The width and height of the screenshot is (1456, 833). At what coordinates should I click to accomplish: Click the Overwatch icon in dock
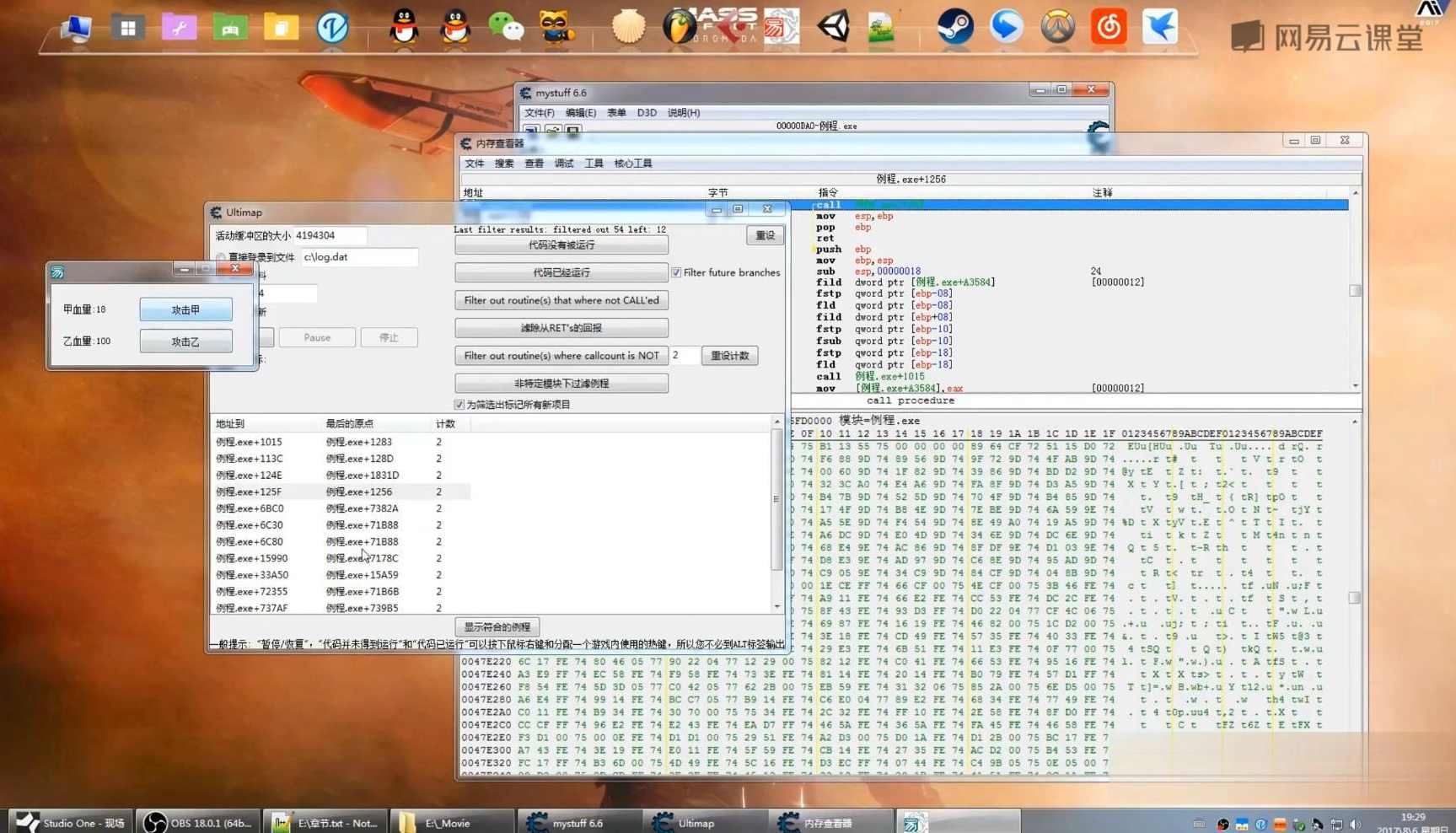1057,27
